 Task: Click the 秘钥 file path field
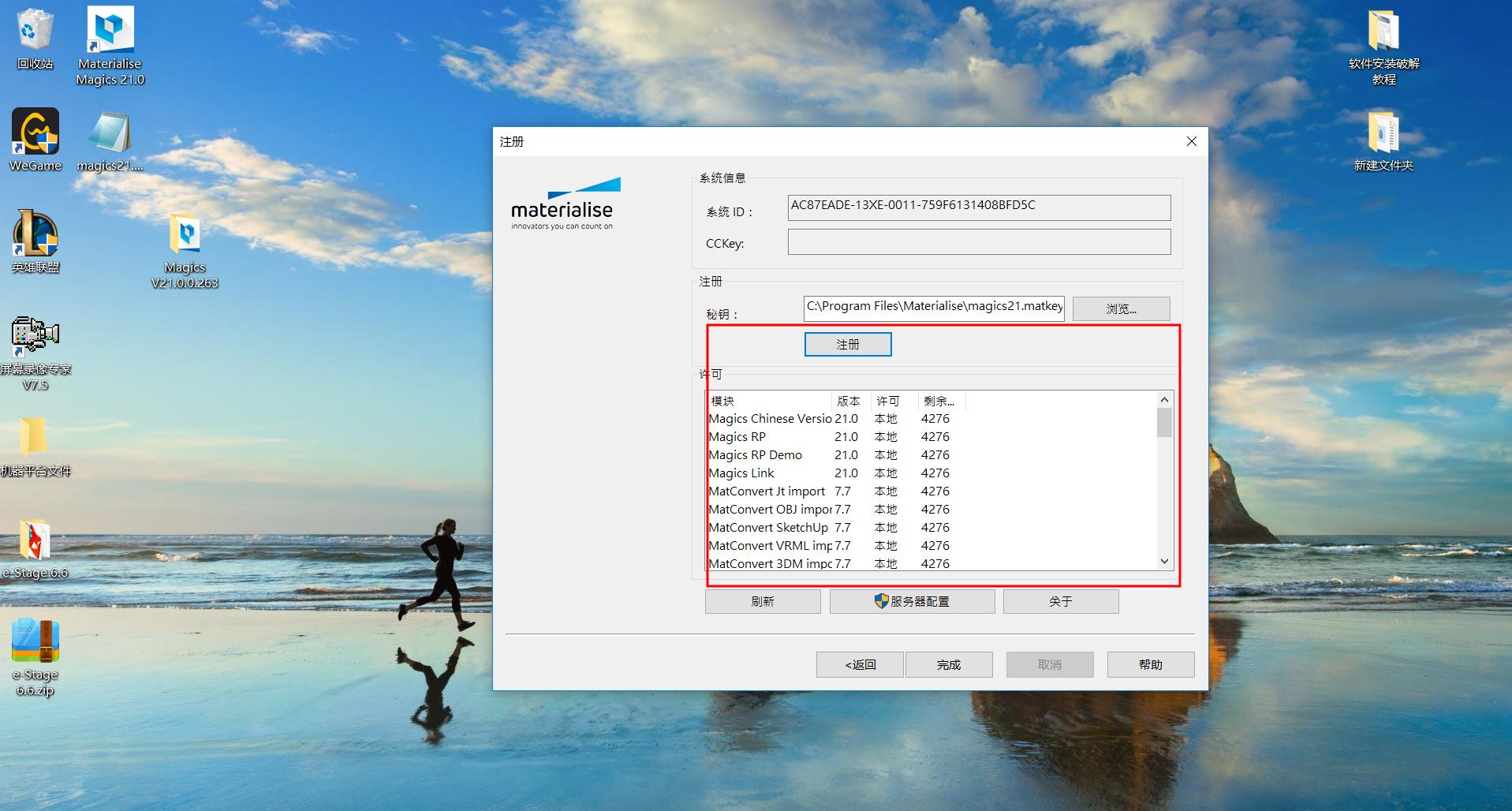[x=934, y=308]
